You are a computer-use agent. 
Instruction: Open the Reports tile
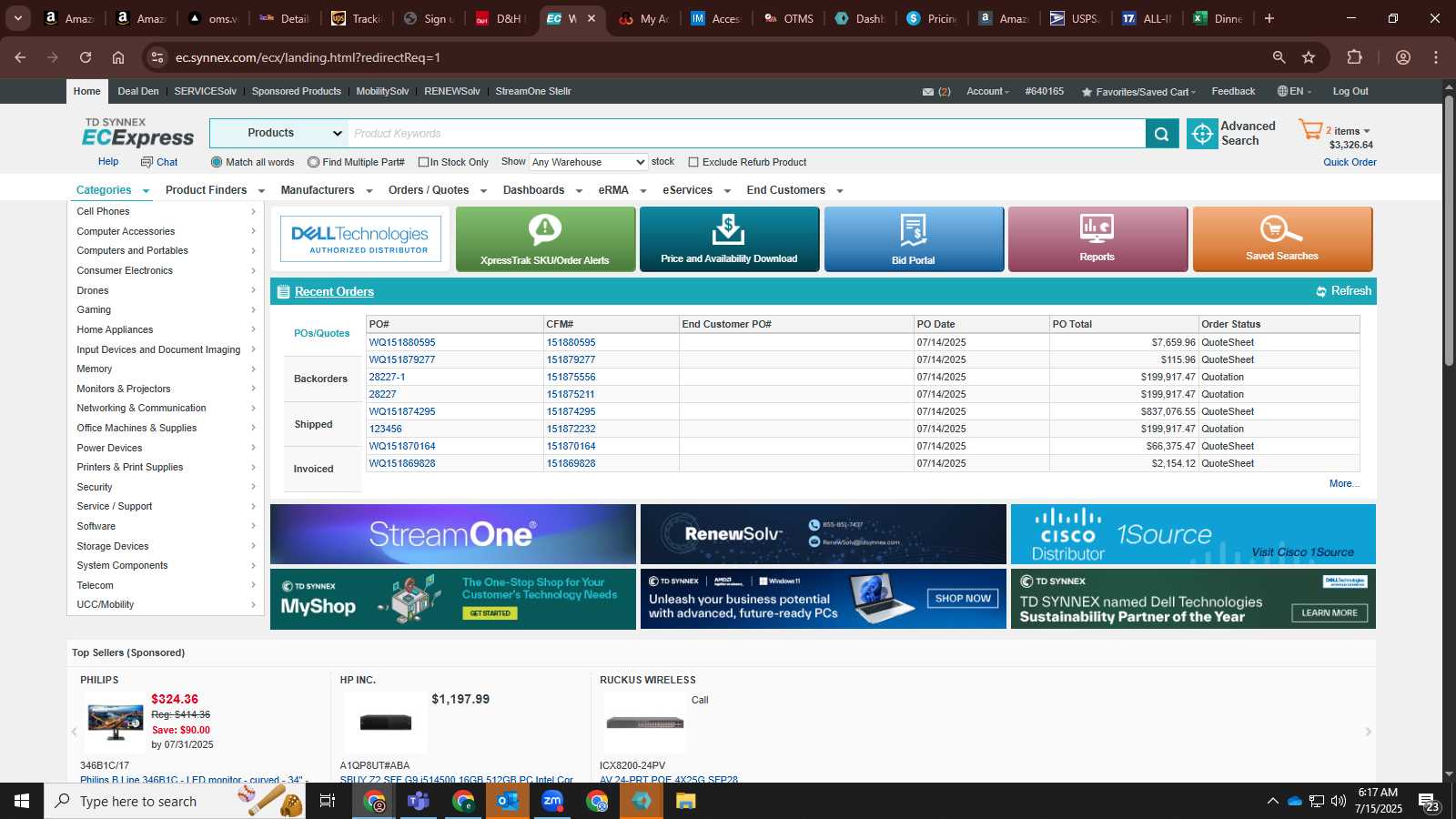point(1097,239)
